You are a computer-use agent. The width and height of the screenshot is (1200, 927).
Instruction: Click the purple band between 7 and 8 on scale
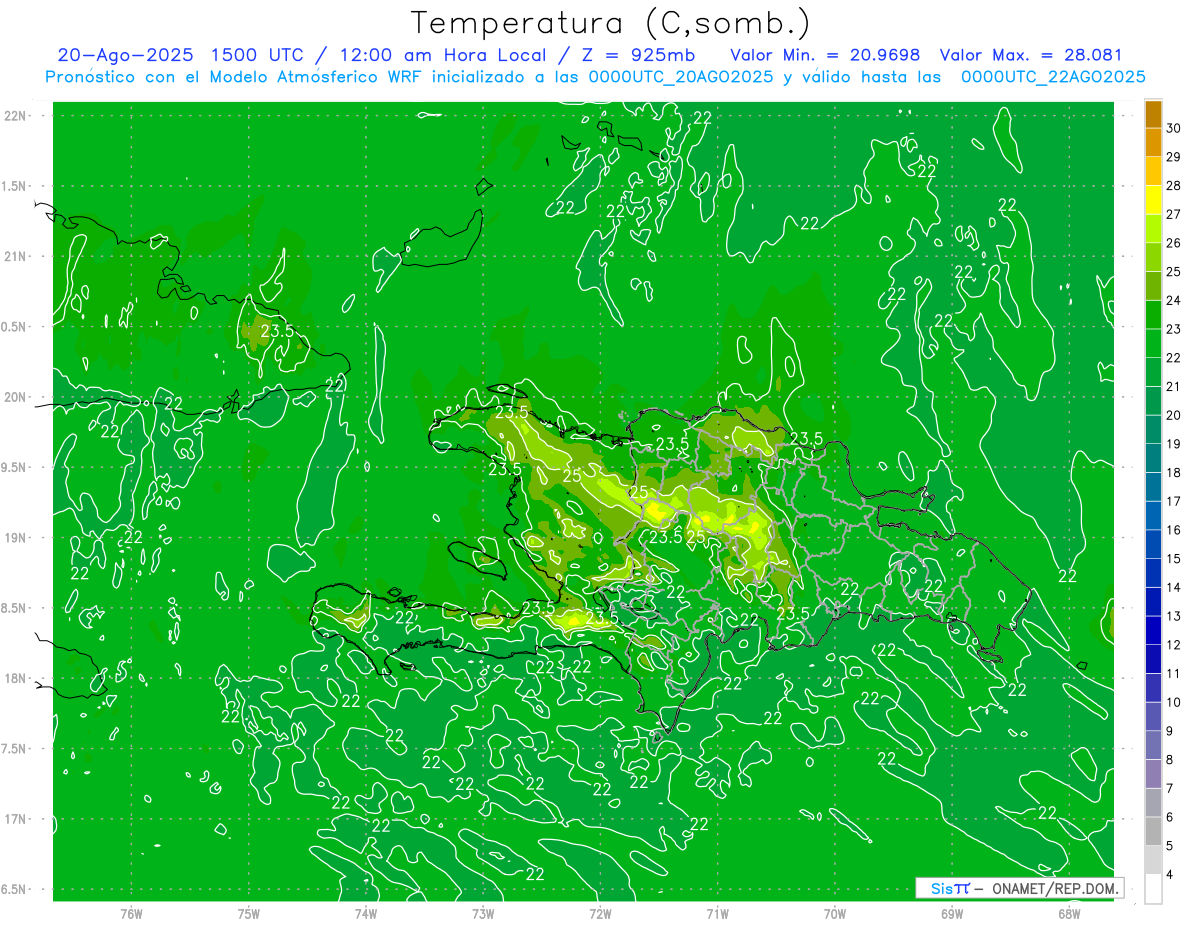point(1153,773)
